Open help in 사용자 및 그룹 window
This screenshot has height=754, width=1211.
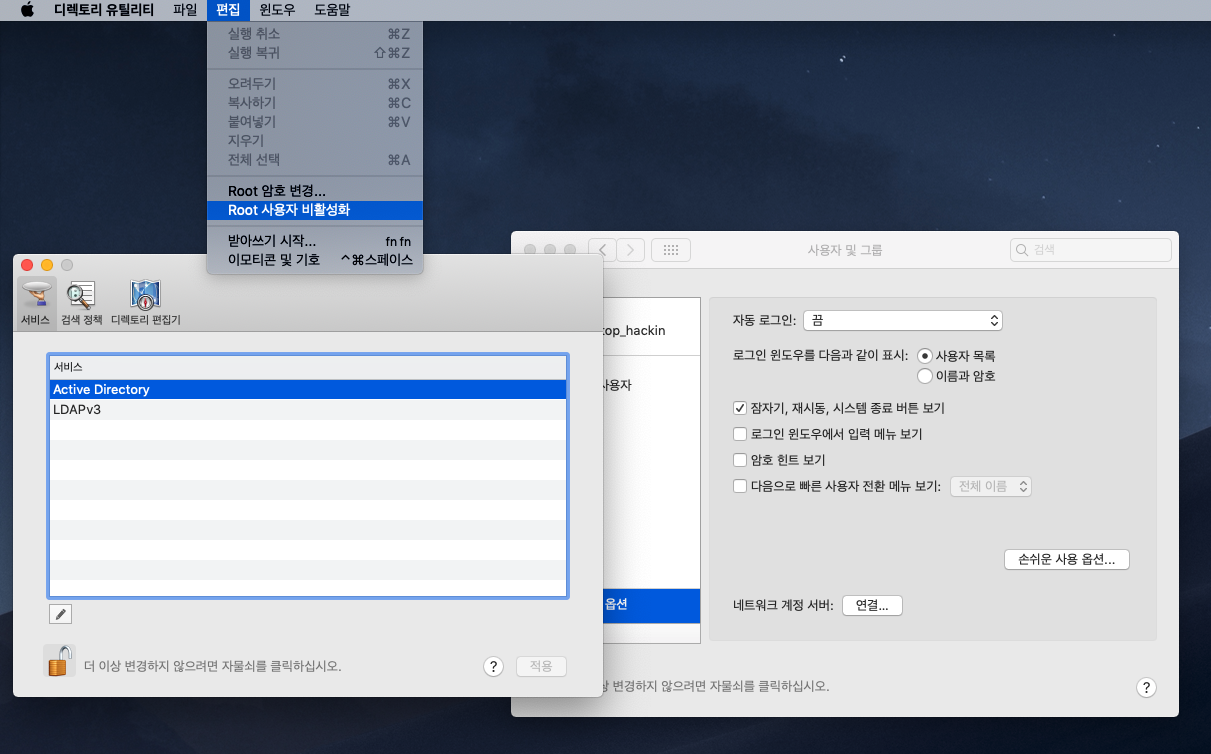1147,687
